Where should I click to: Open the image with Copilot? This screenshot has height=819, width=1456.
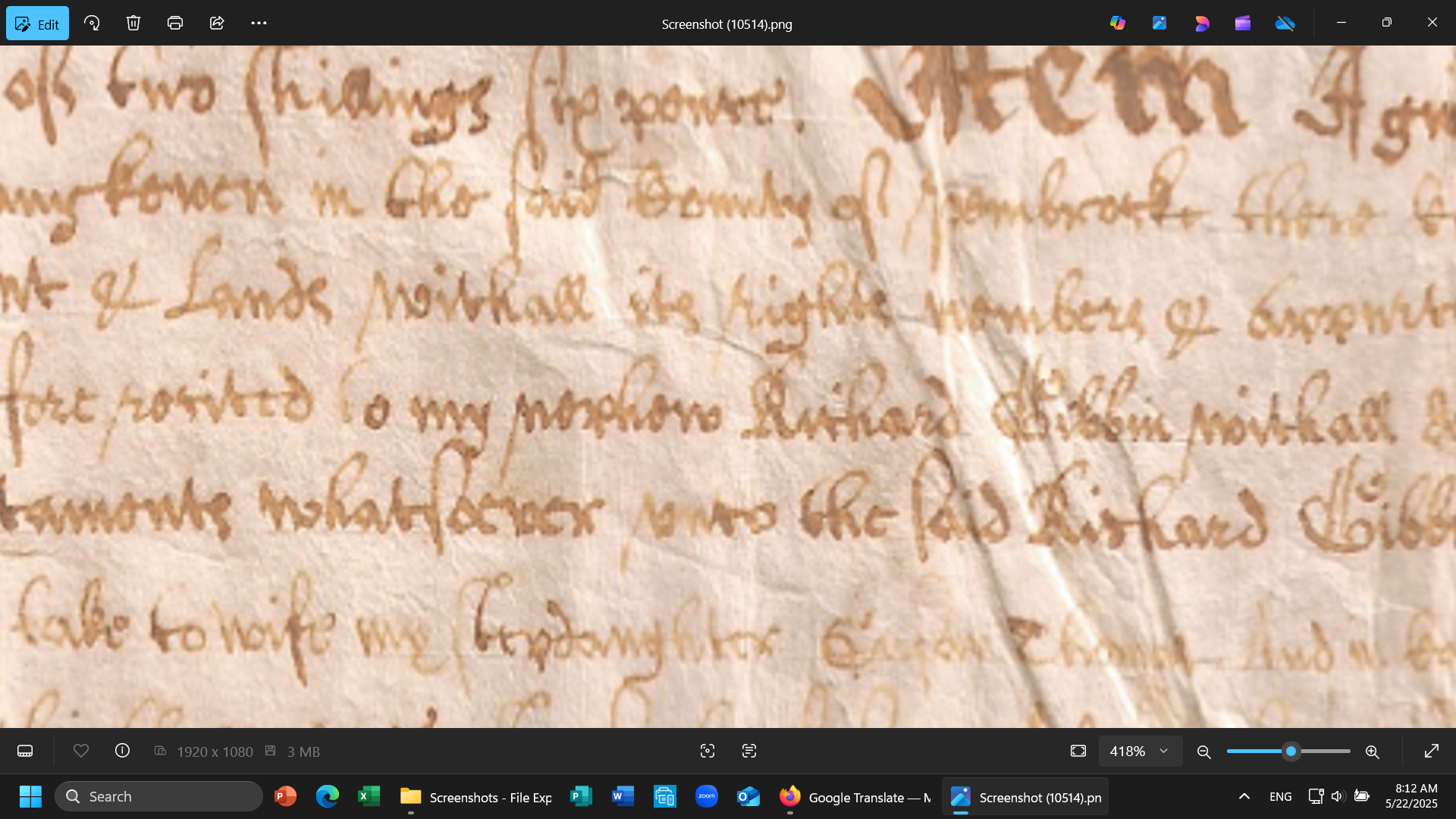pyautogui.click(x=1117, y=23)
